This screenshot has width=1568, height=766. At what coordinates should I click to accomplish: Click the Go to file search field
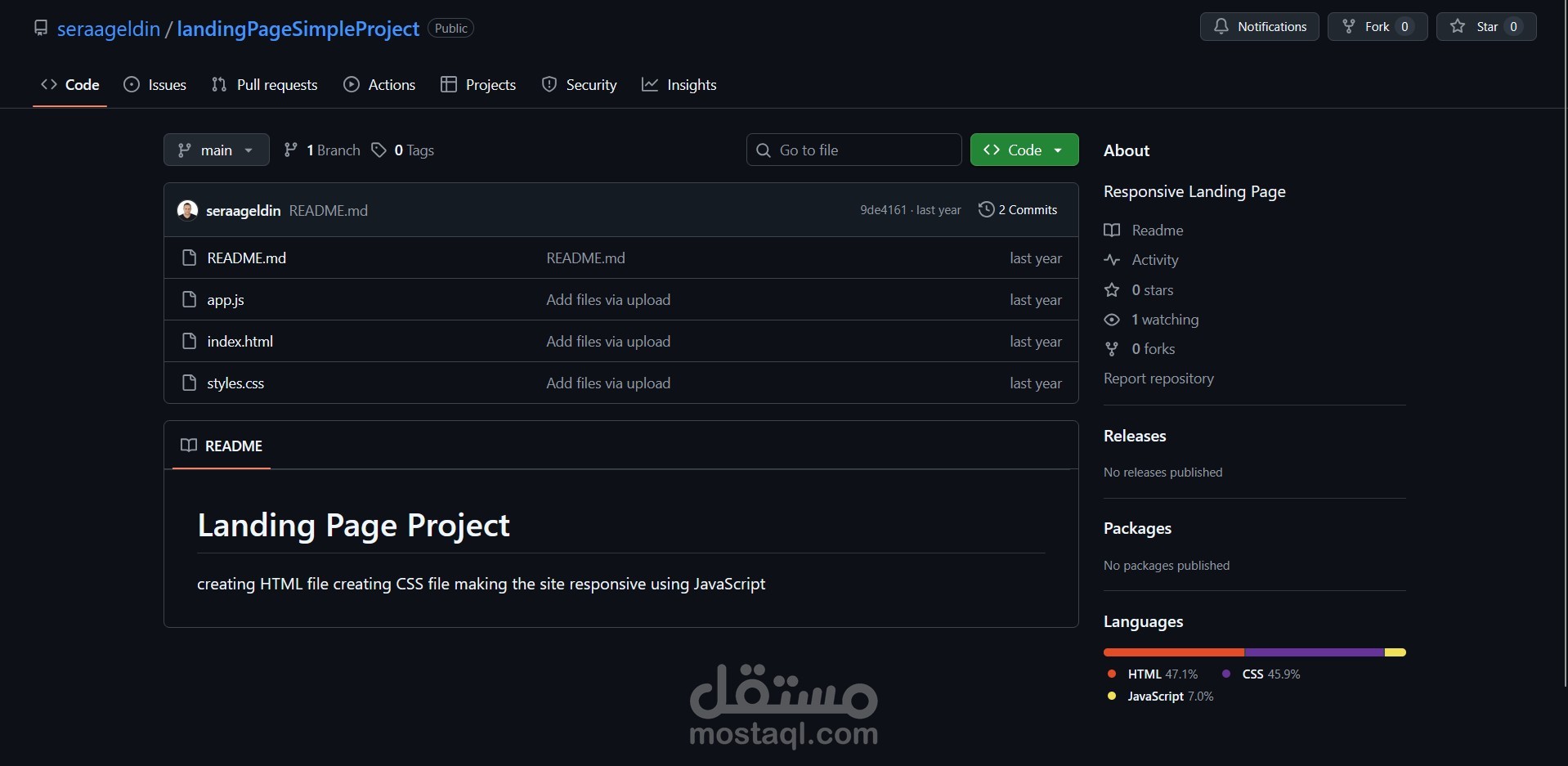point(853,150)
